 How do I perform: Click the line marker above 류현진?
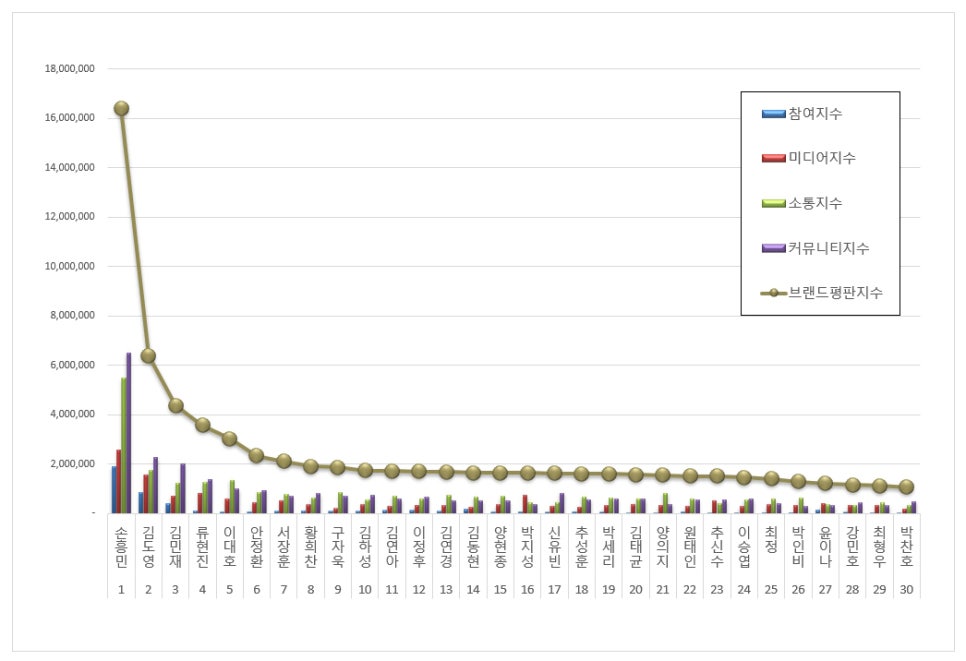coord(203,425)
